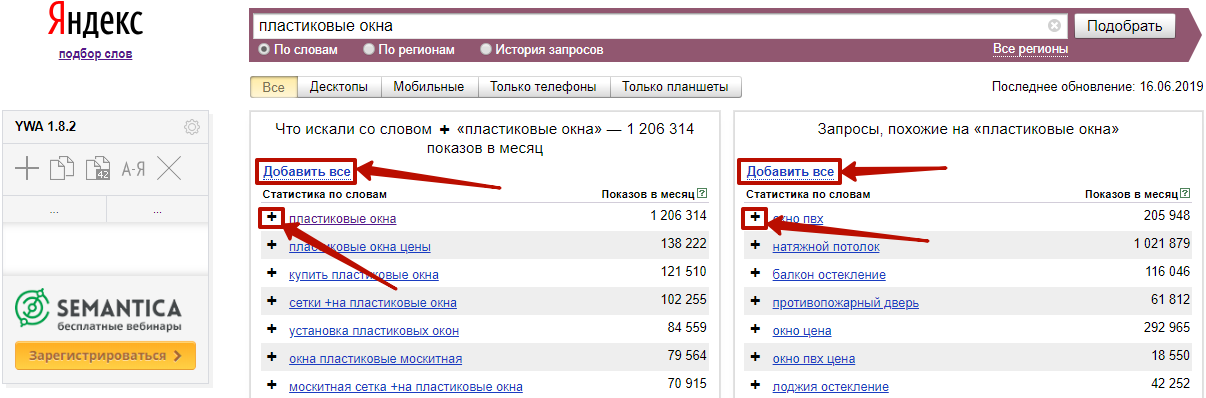Open help icon beside left Показов в месяц
The image size is (1206, 398).
(702, 193)
